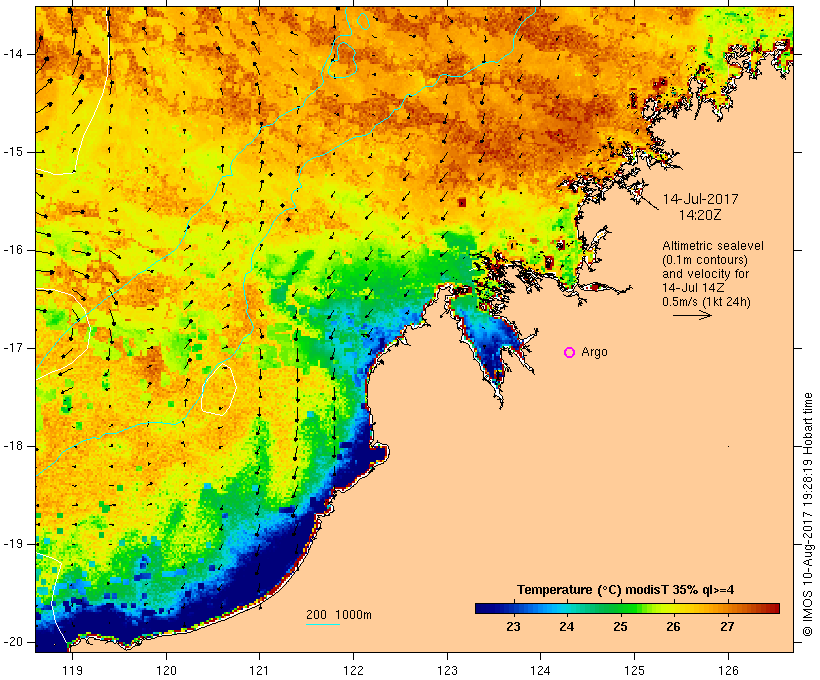The image size is (820, 680).
Task: Click the latitude axis label '-17'
Action: click(13, 348)
